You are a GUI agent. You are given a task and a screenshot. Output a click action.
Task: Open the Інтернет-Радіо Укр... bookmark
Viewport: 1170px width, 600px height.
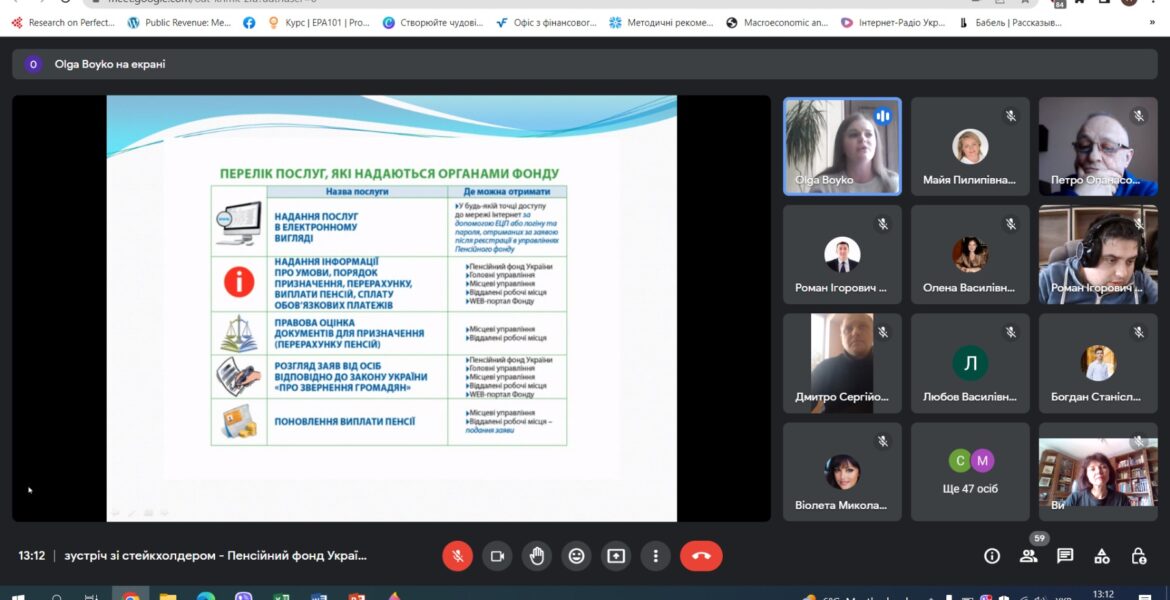coord(893,22)
